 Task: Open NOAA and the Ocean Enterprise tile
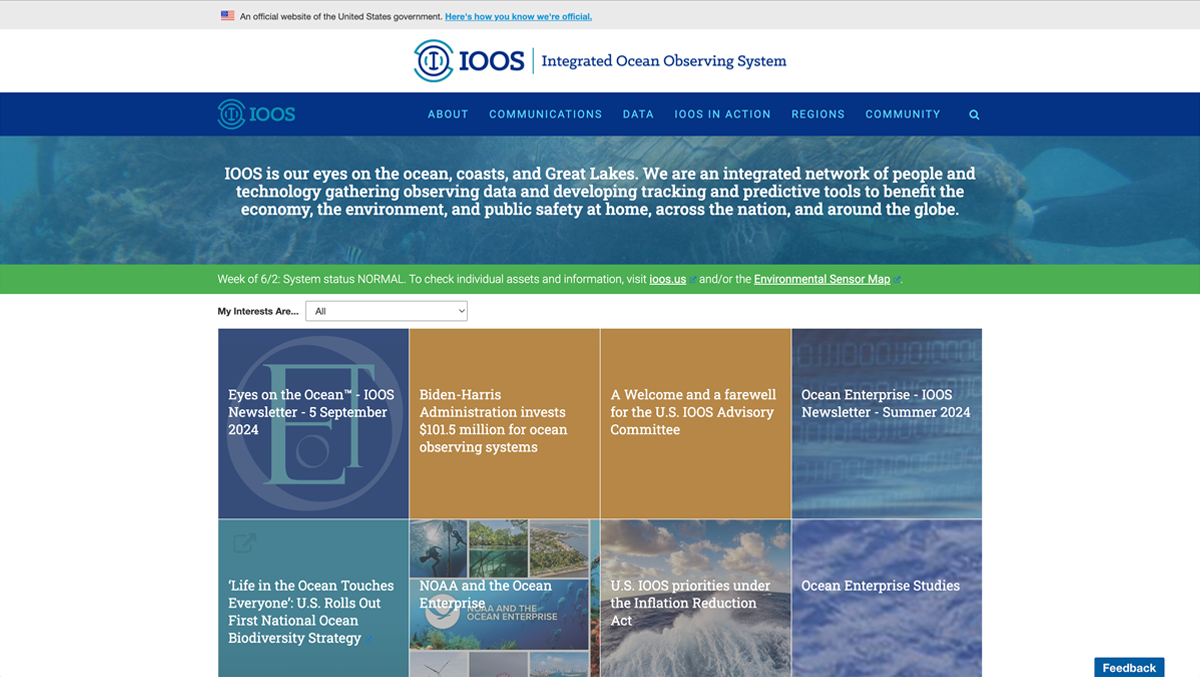pos(504,598)
